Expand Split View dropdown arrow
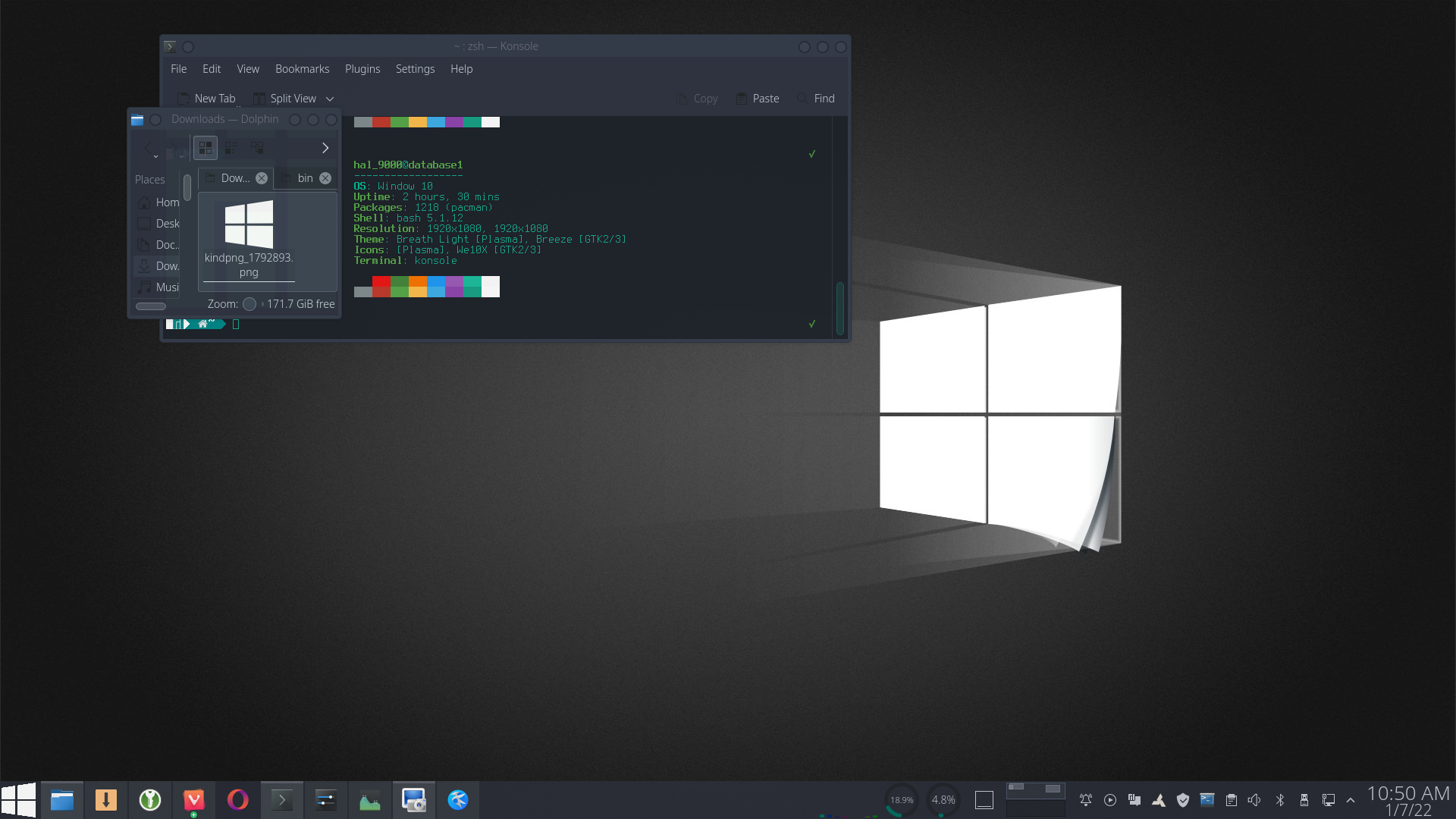Viewport: 1456px width, 819px height. (x=330, y=99)
